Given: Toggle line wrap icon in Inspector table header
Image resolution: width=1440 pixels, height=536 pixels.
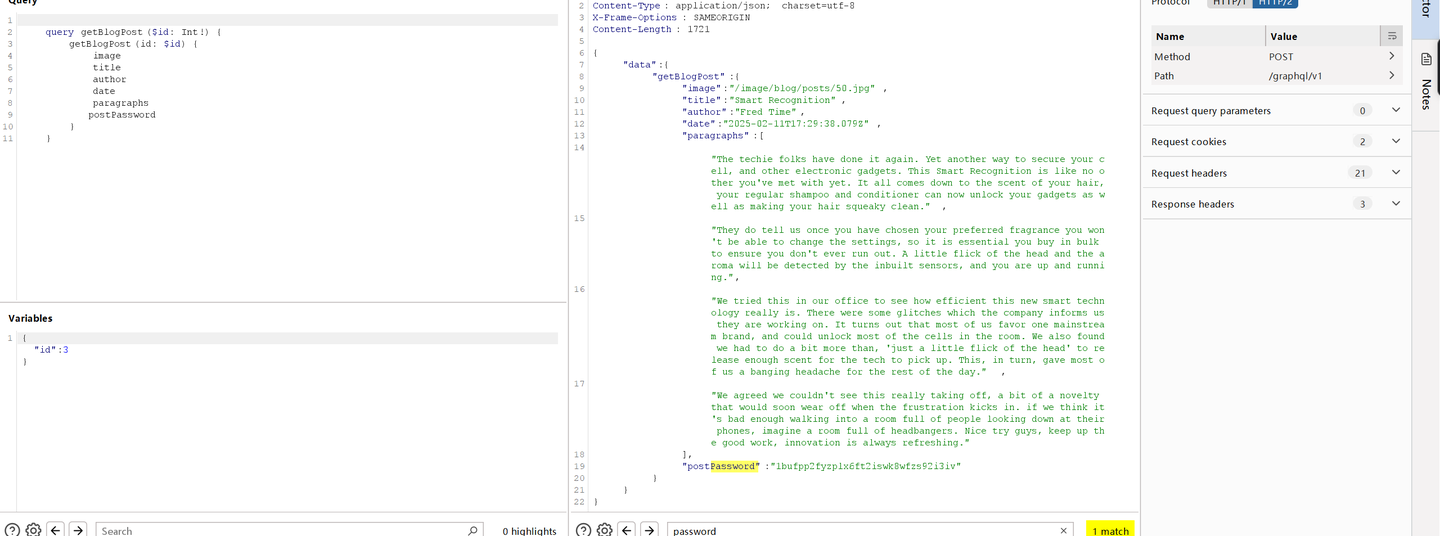Looking at the screenshot, I should tap(1391, 35).
